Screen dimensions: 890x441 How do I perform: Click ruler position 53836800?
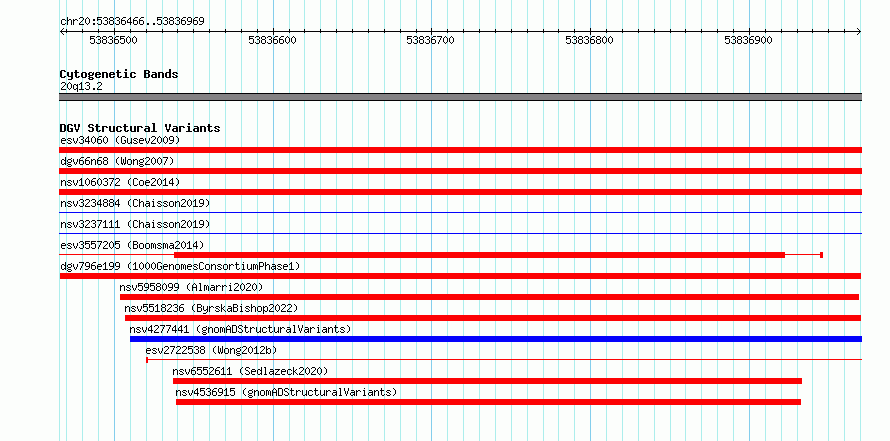590,40
